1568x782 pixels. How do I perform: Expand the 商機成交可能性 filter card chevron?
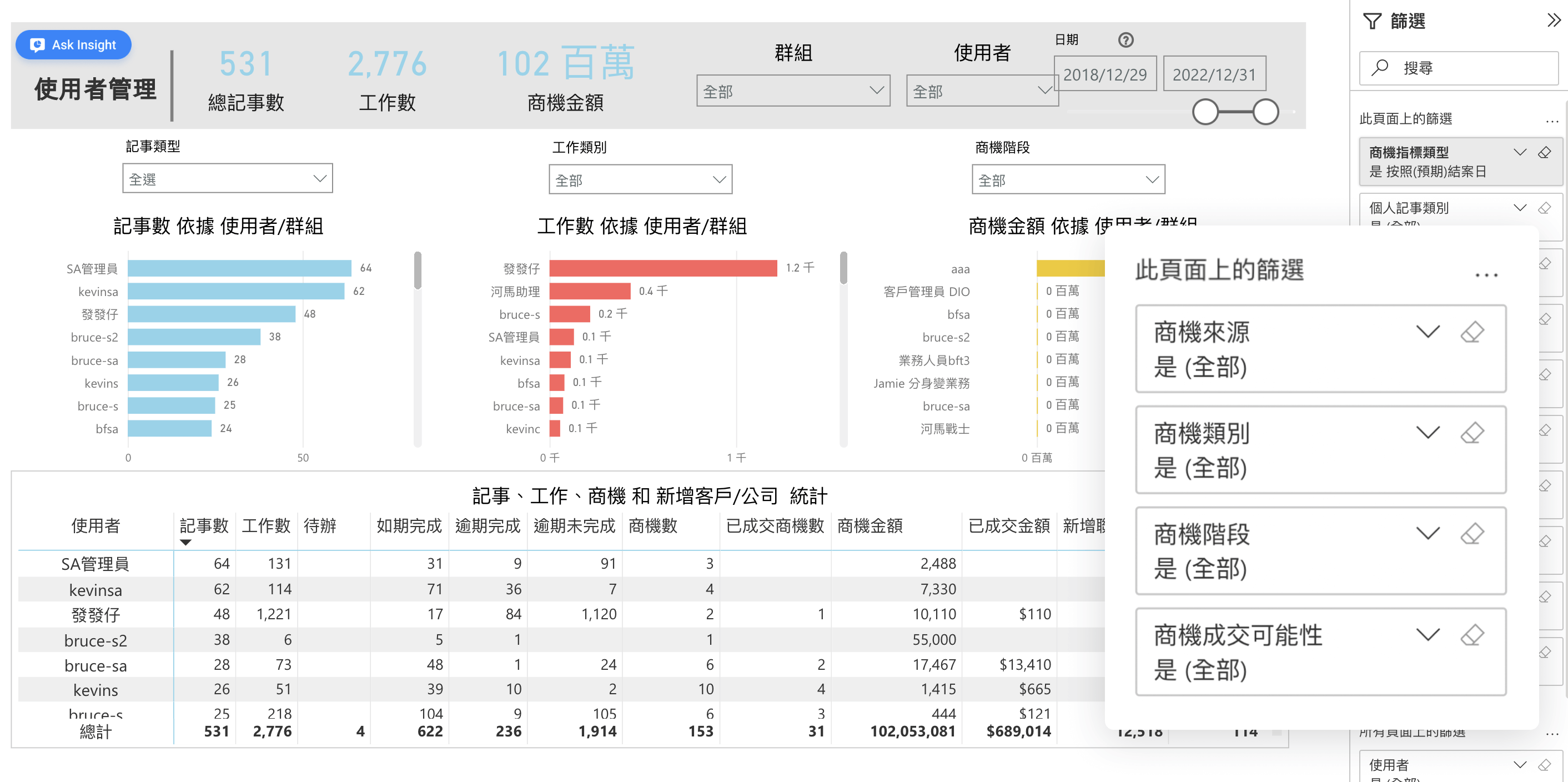(x=1428, y=635)
